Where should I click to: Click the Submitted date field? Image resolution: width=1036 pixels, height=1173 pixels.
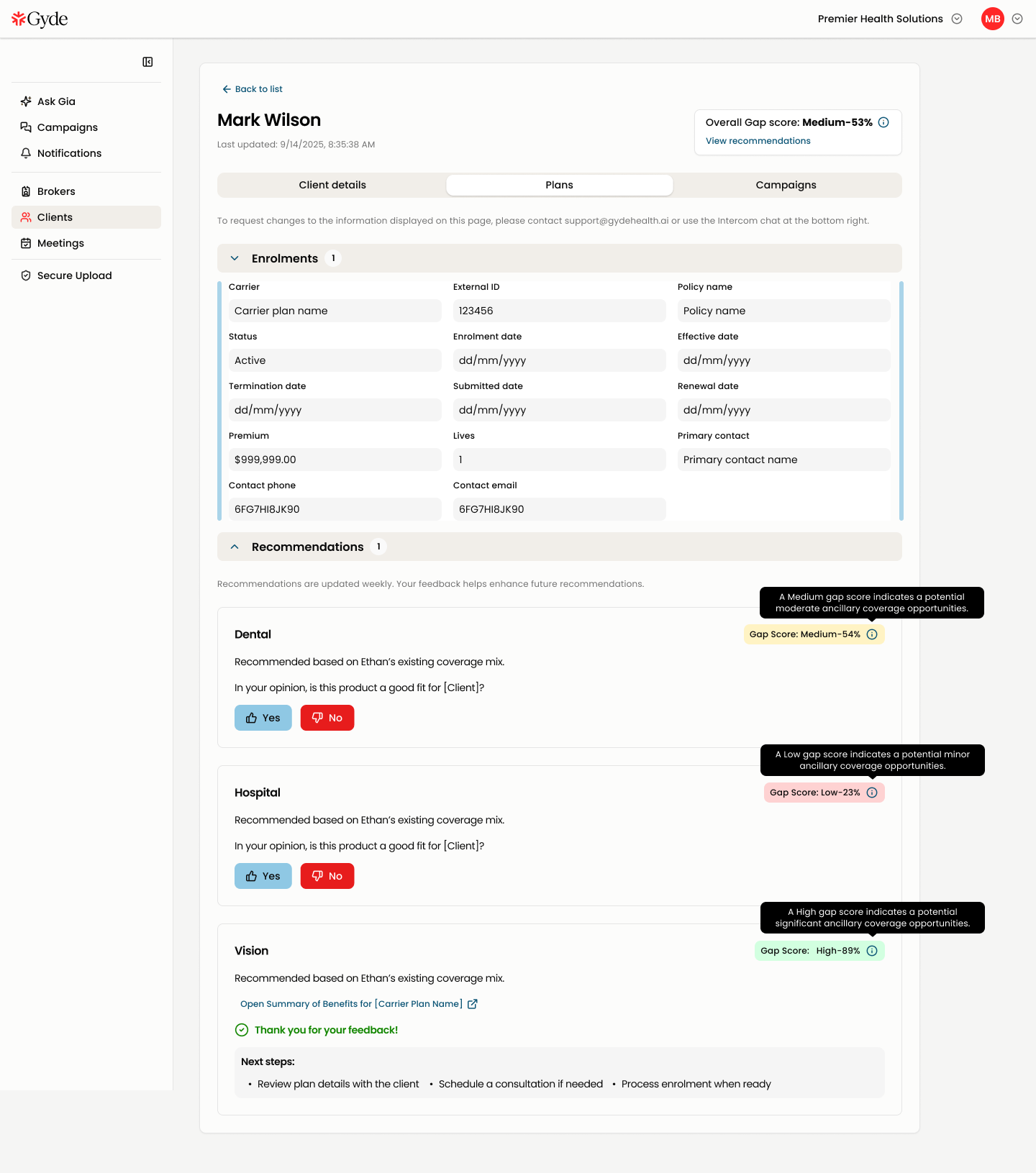tap(560, 410)
